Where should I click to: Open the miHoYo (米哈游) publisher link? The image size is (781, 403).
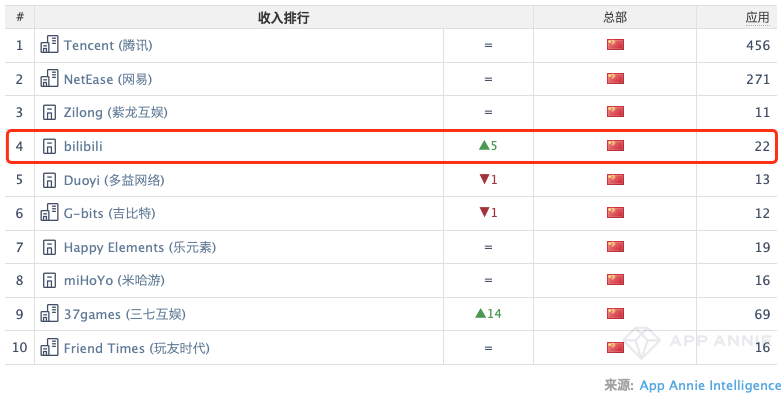[114, 280]
